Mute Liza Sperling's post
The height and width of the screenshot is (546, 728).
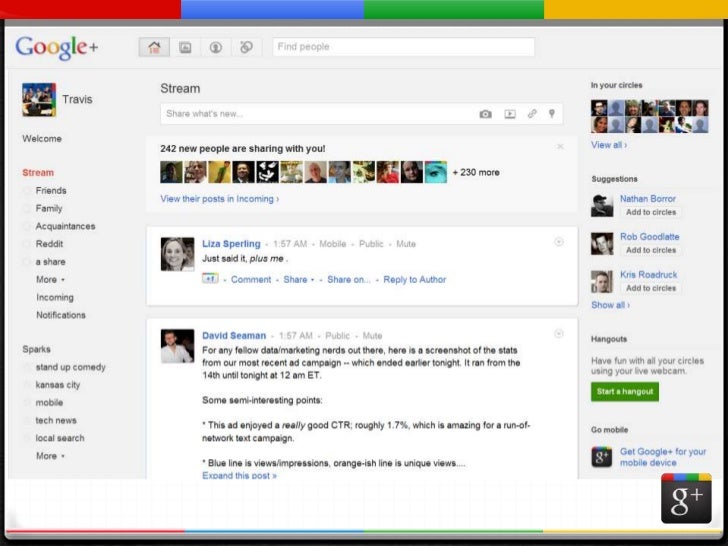406,244
